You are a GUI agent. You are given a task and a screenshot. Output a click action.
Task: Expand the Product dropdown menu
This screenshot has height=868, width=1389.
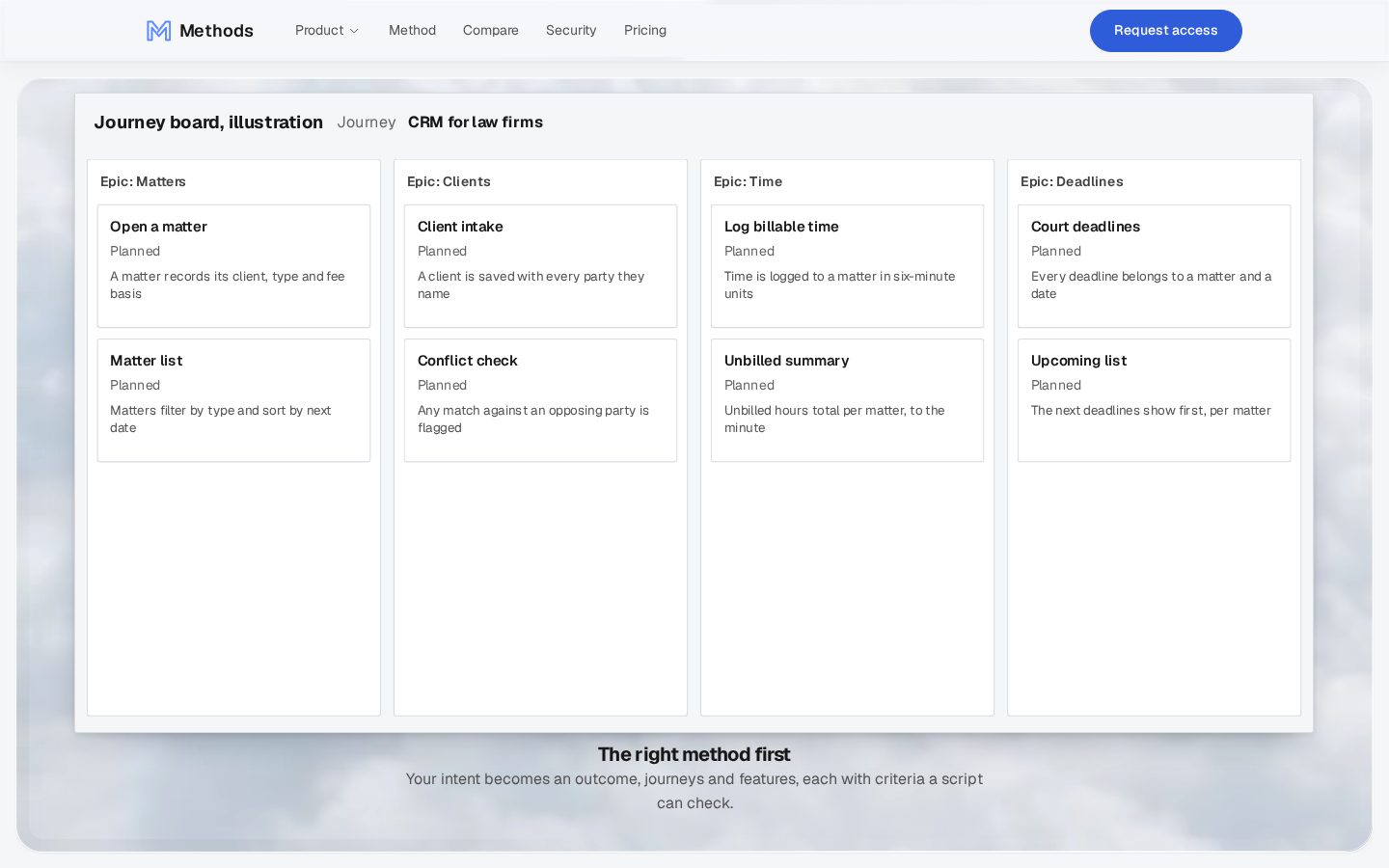[327, 31]
